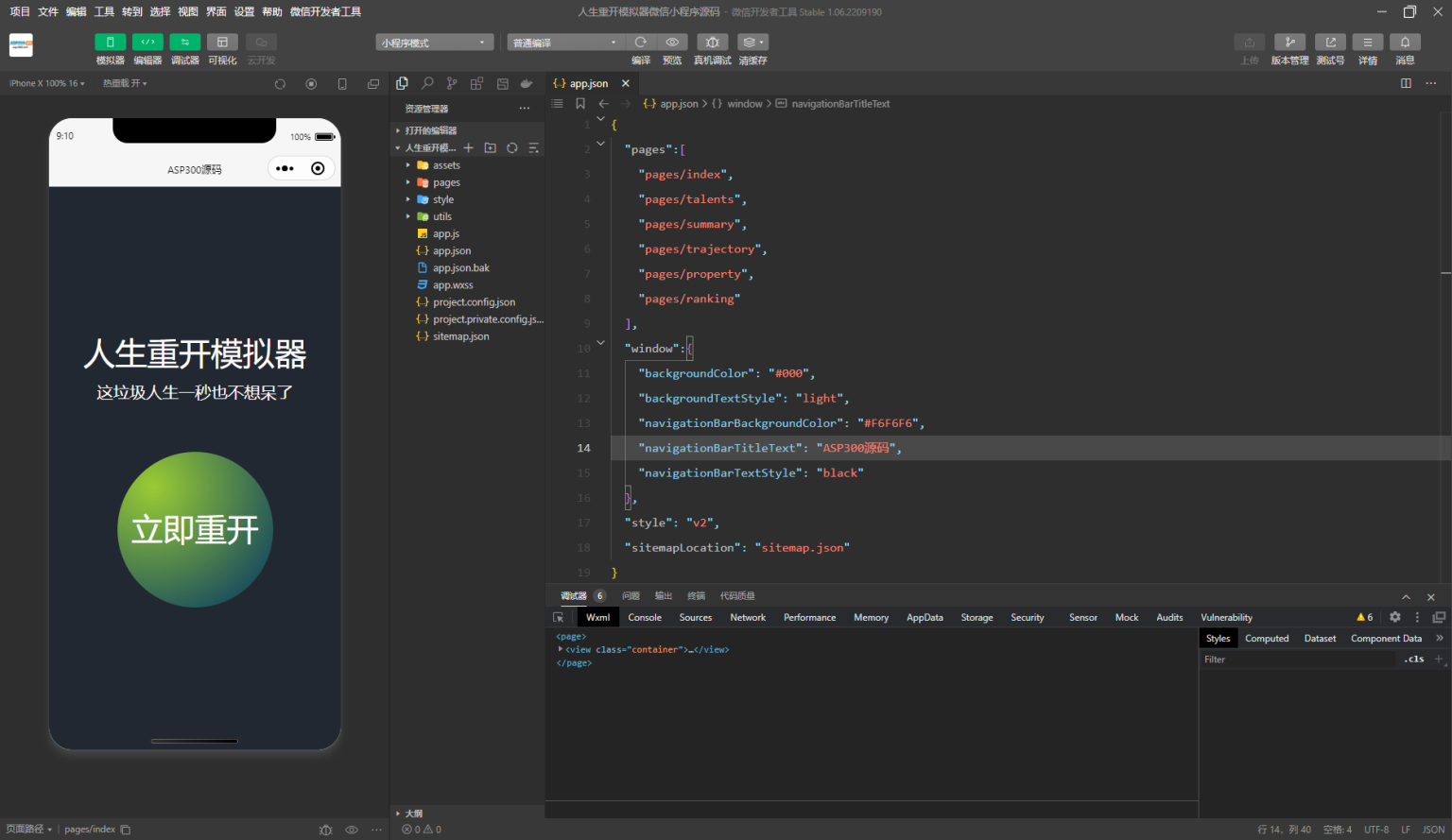Open the 工具 menu in the menu bar
Image resolution: width=1452 pixels, height=840 pixels.
[x=104, y=11]
